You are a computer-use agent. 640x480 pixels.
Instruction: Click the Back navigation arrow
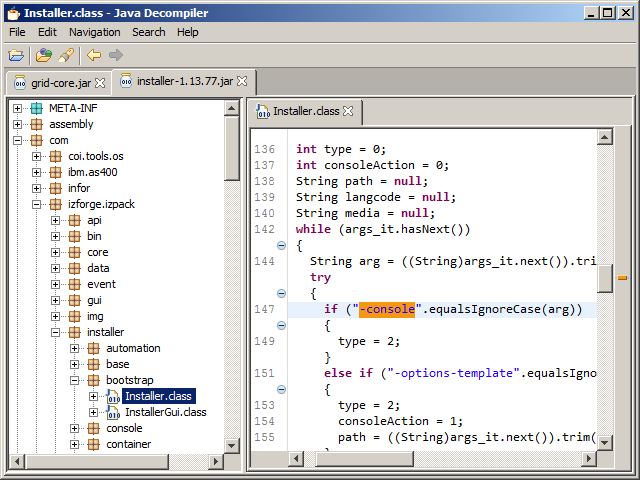(x=94, y=55)
